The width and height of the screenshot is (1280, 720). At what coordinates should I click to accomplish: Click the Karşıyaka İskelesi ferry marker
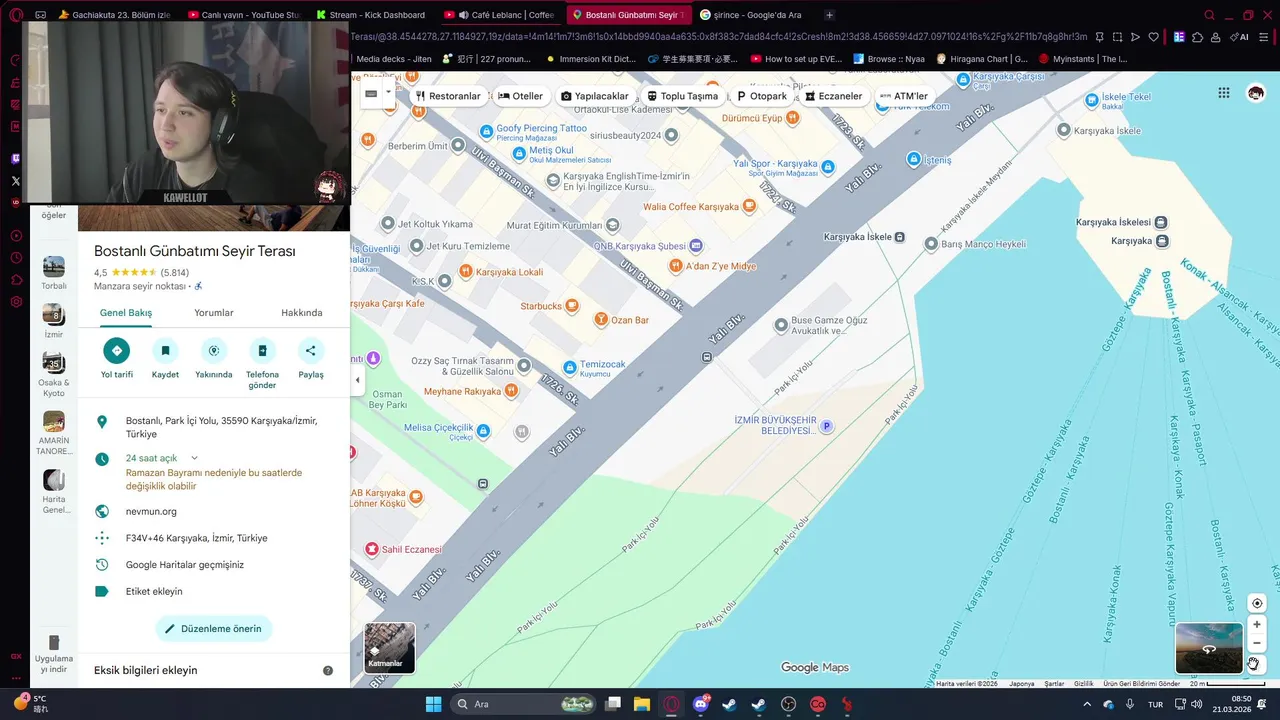[x=1161, y=222]
